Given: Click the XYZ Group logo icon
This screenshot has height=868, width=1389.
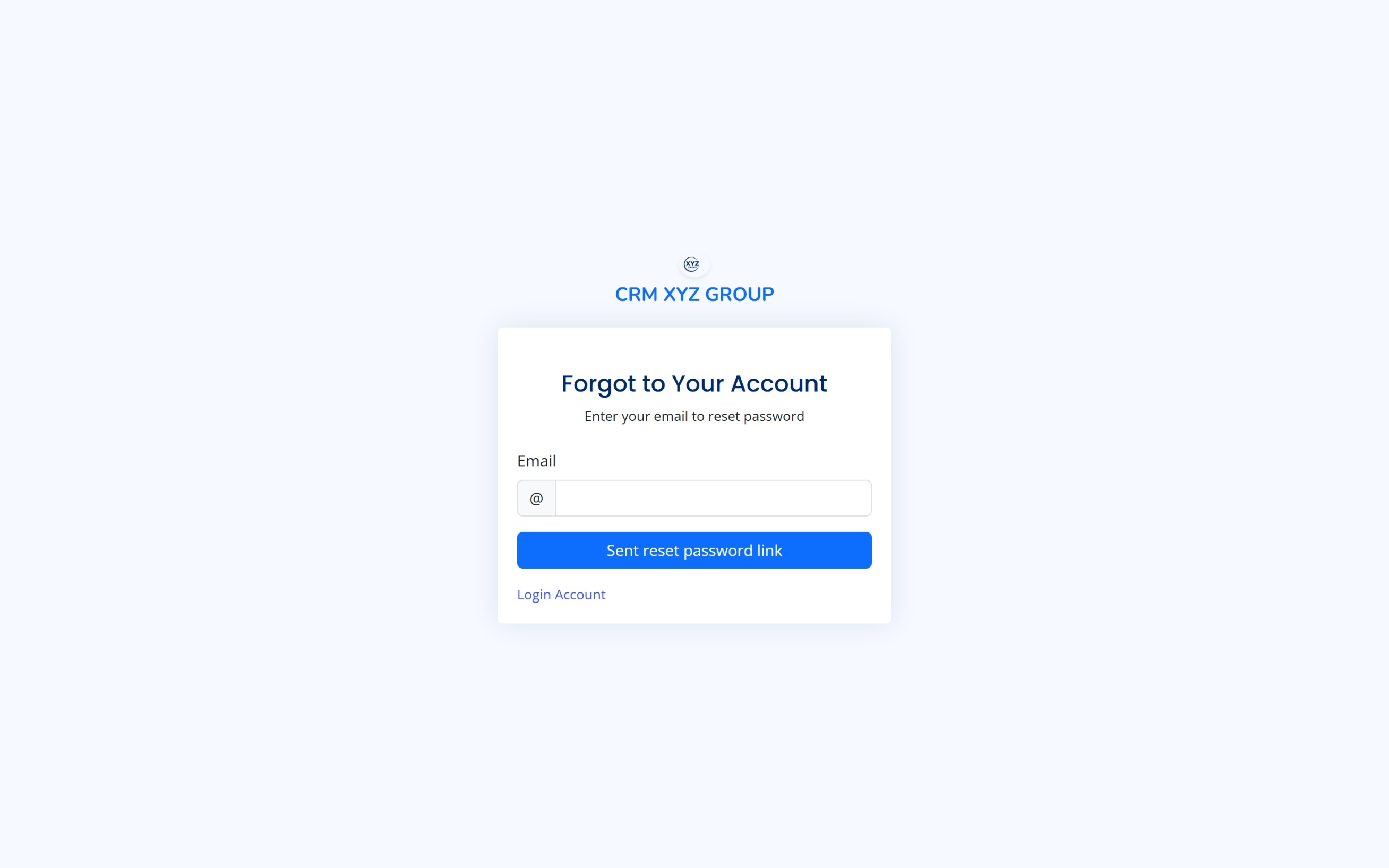Looking at the screenshot, I should coord(692,264).
